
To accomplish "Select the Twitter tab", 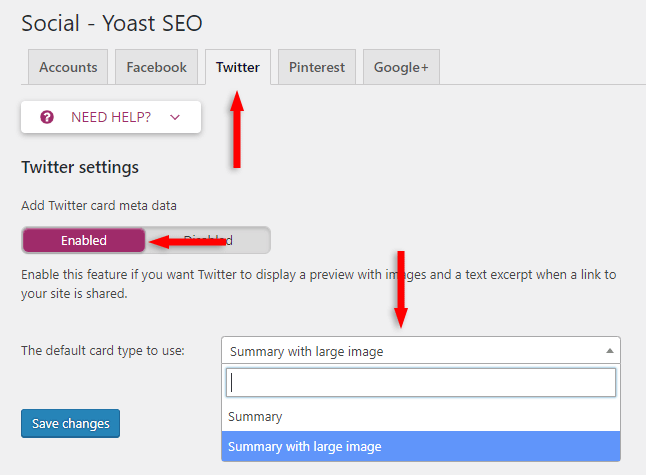I will (237, 68).
